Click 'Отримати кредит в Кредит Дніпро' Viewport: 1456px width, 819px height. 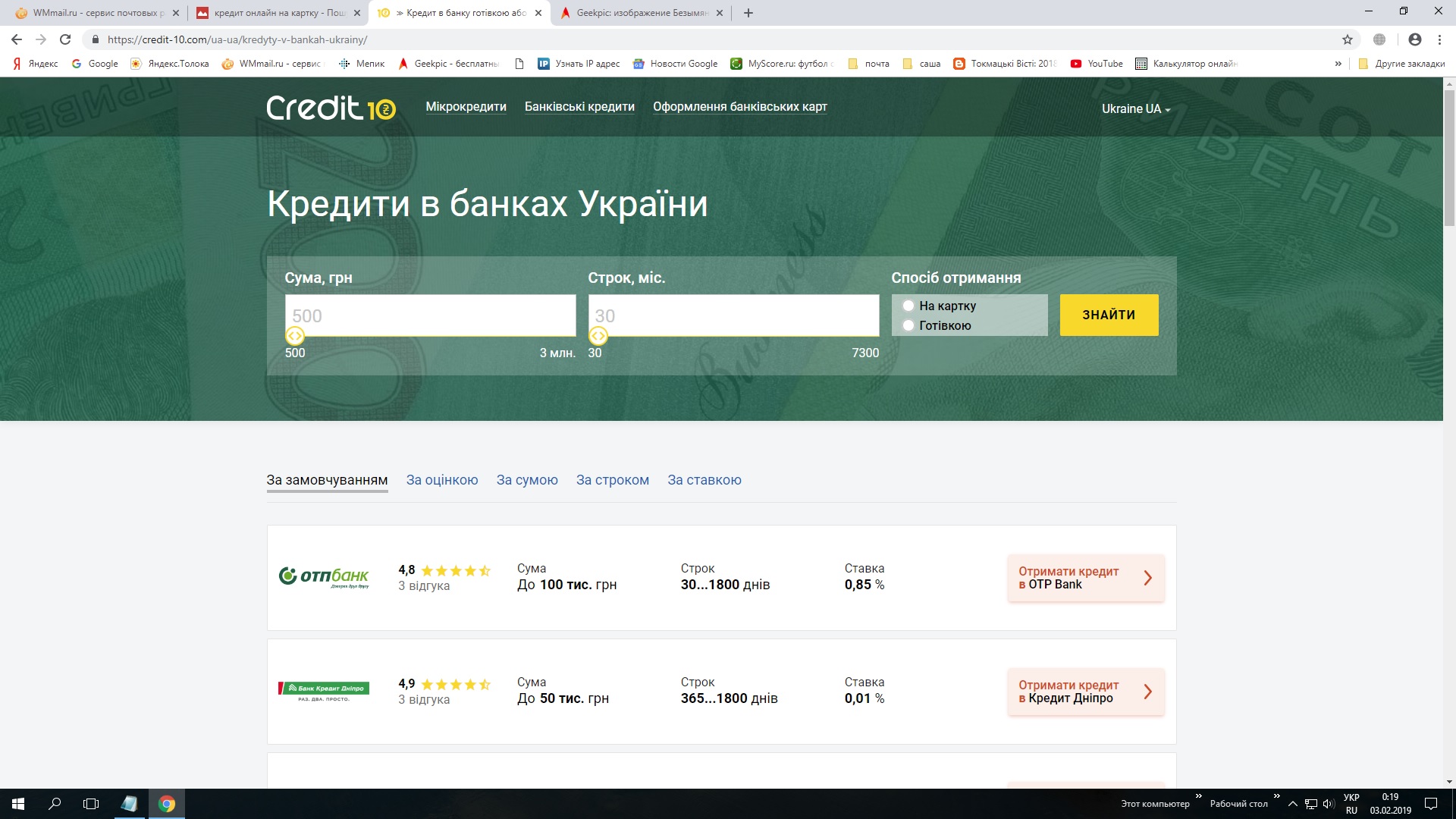coord(1086,692)
